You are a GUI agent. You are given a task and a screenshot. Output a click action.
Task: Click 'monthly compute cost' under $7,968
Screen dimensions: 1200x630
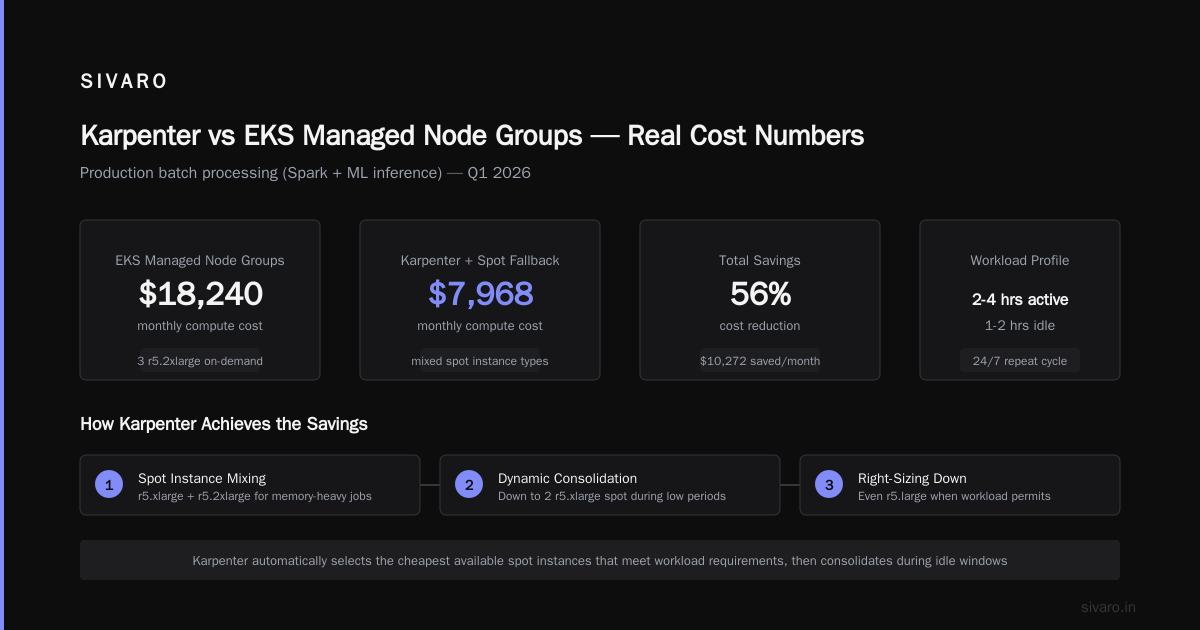point(480,325)
